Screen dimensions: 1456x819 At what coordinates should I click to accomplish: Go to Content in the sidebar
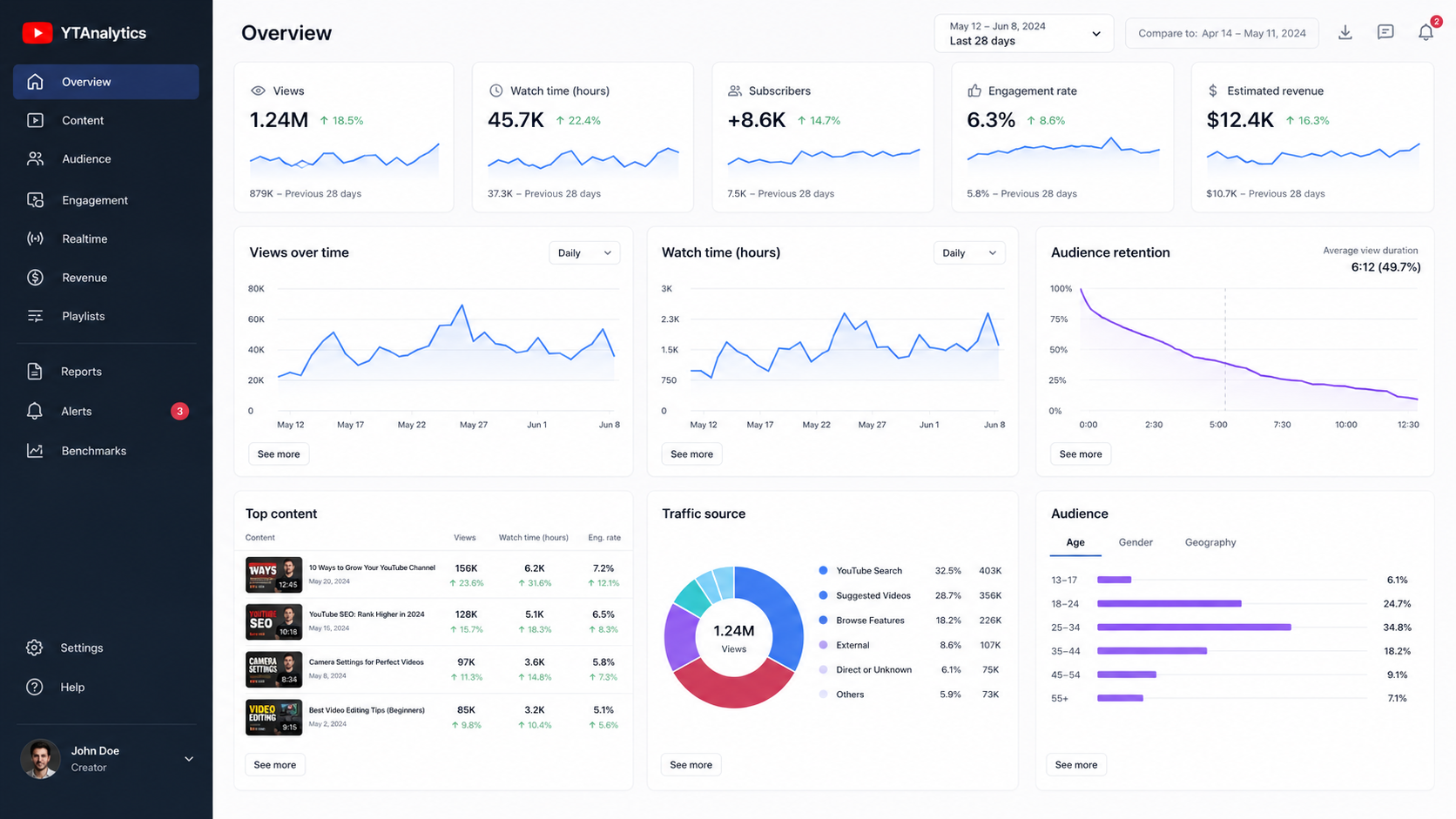106,120
